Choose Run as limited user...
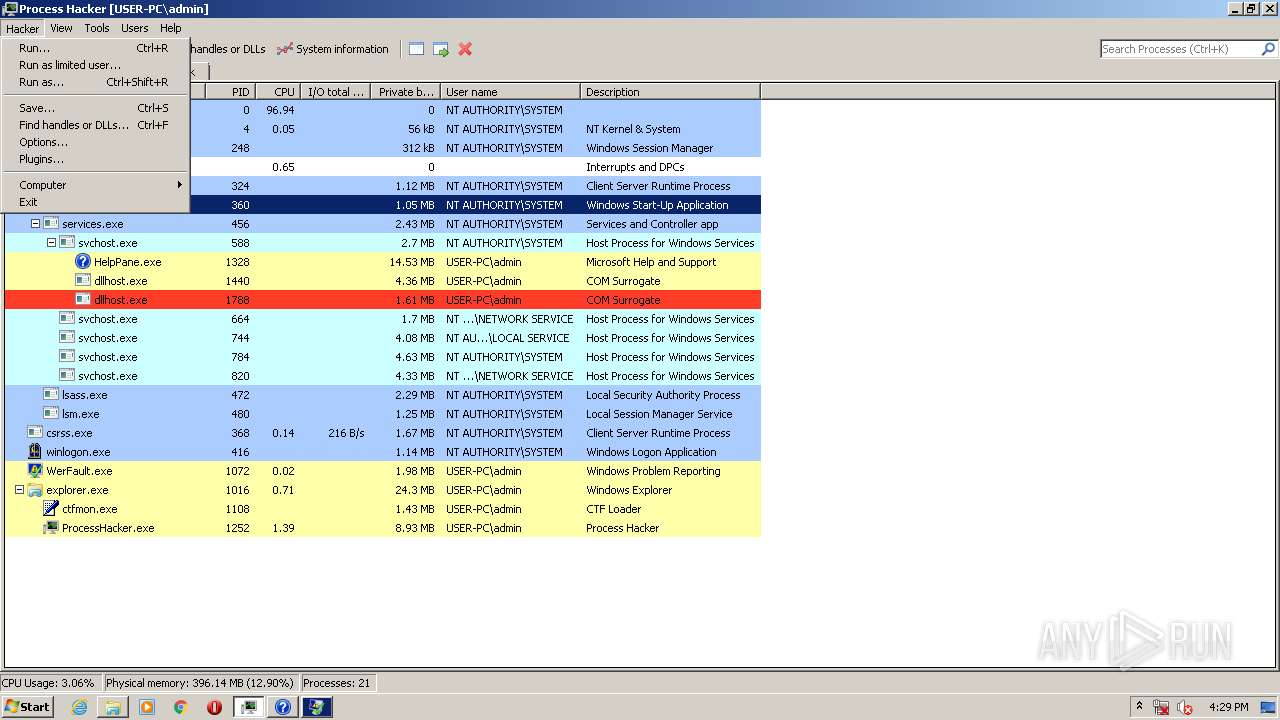Screen dimensions: 1280x720 pyautogui.click(x=95, y=65)
